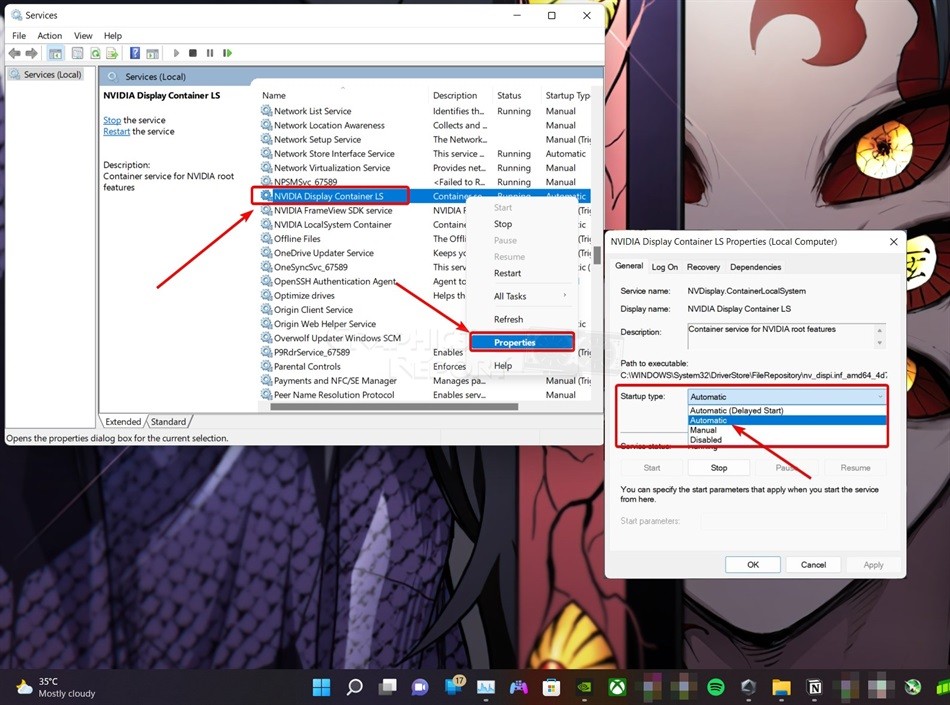The height and width of the screenshot is (705, 950).
Task: Sort services by Name column header
Action: (x=274, y=96)
